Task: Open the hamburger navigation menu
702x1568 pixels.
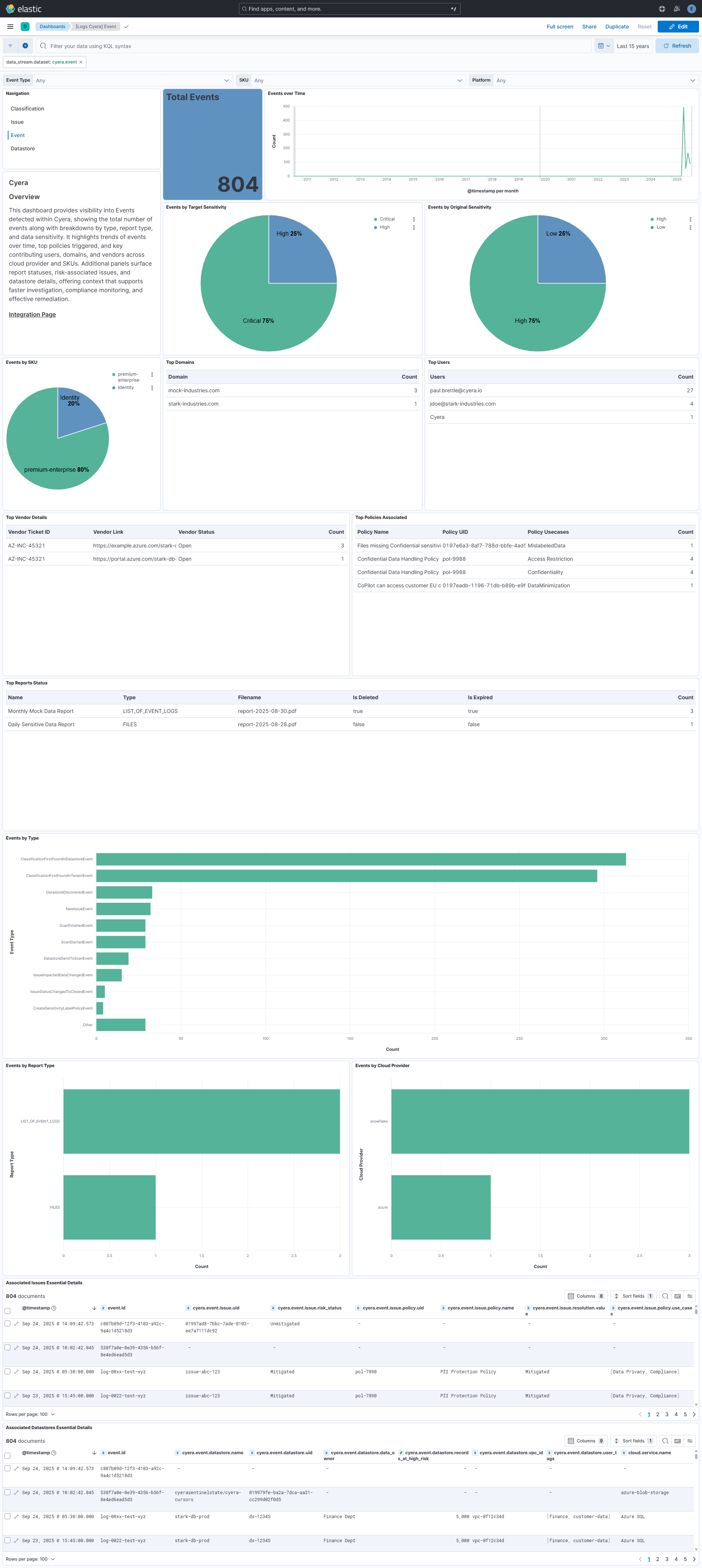Action: [10, 26]
